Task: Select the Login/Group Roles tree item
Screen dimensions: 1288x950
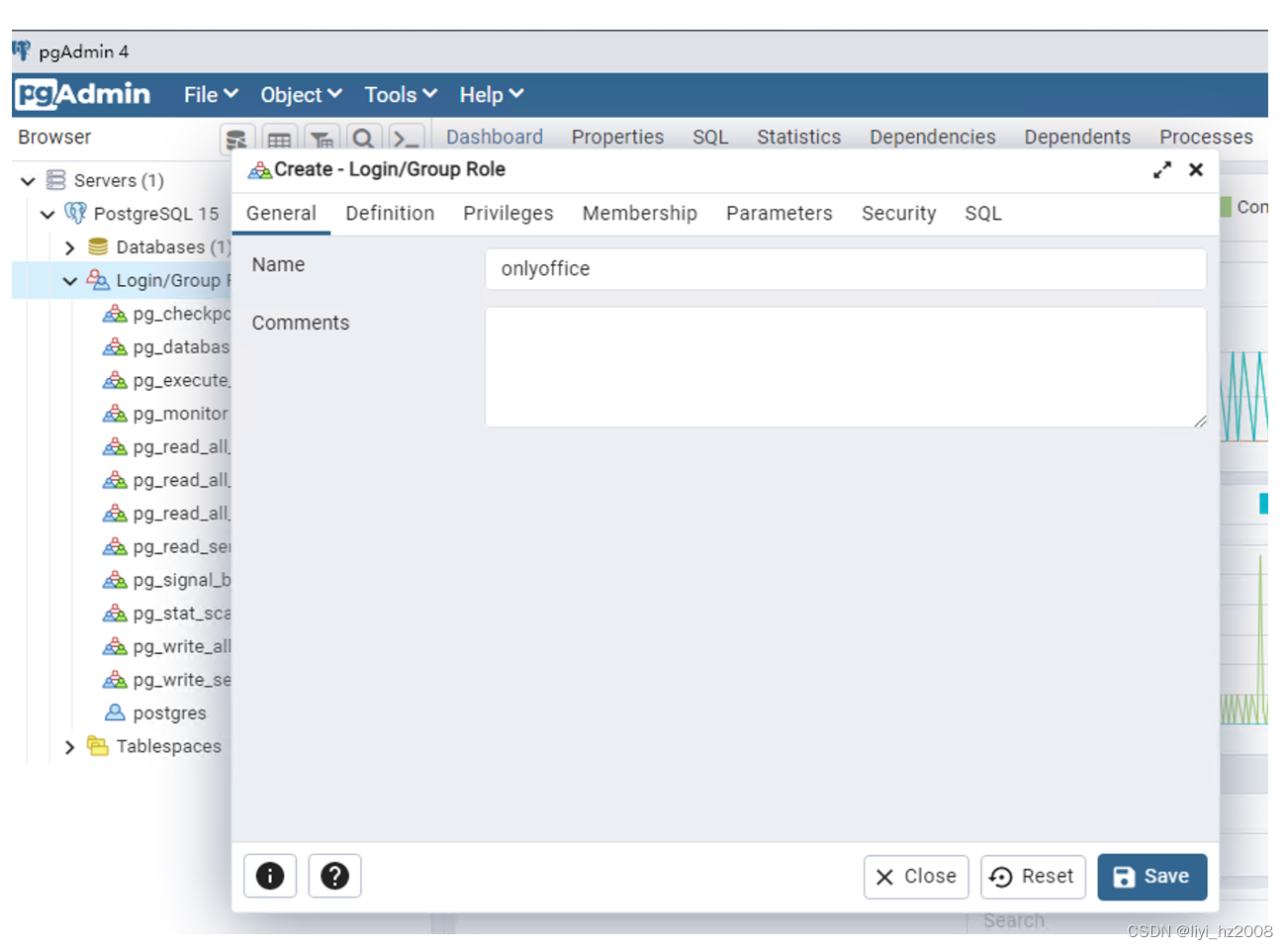Action: pos(173,281)
